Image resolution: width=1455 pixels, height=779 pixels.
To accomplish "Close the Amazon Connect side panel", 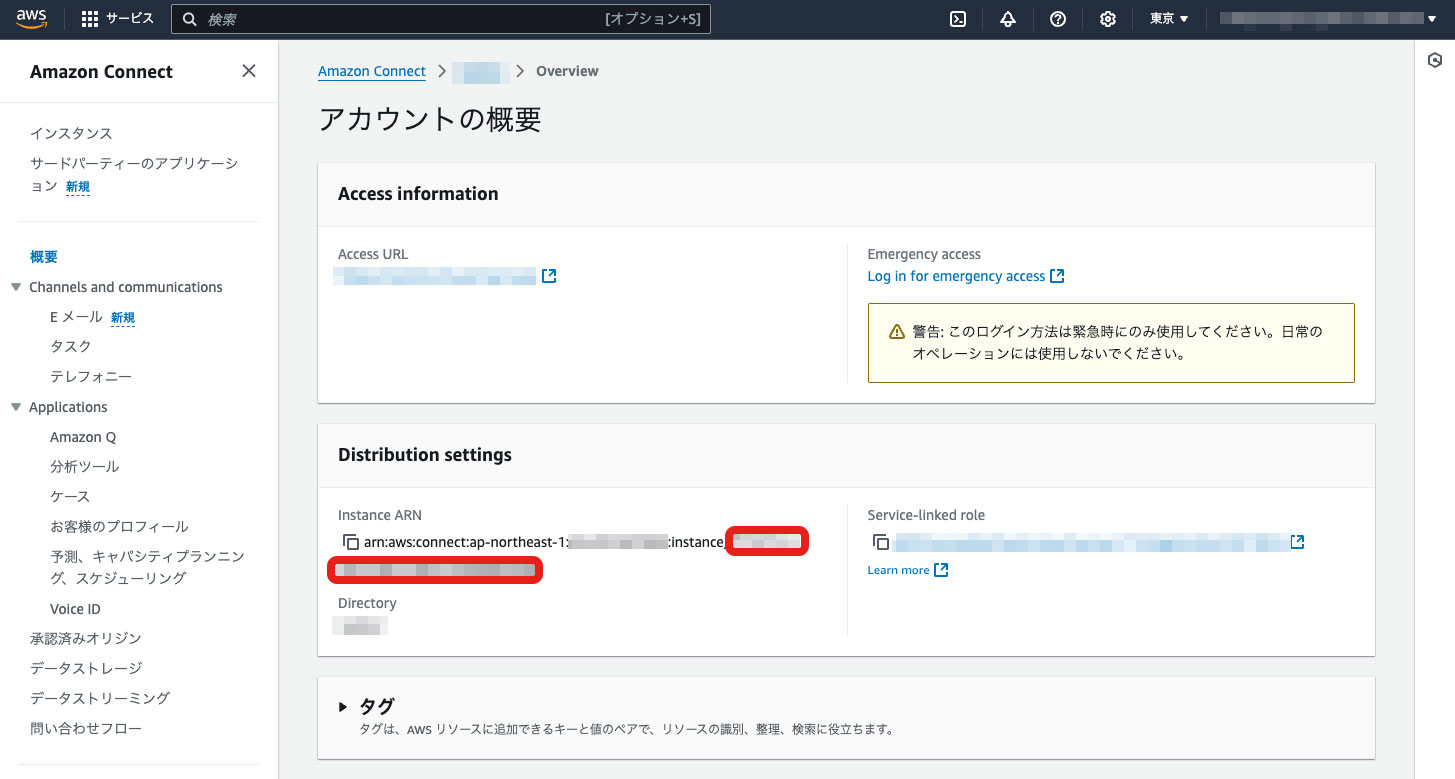I will (249, 71).
